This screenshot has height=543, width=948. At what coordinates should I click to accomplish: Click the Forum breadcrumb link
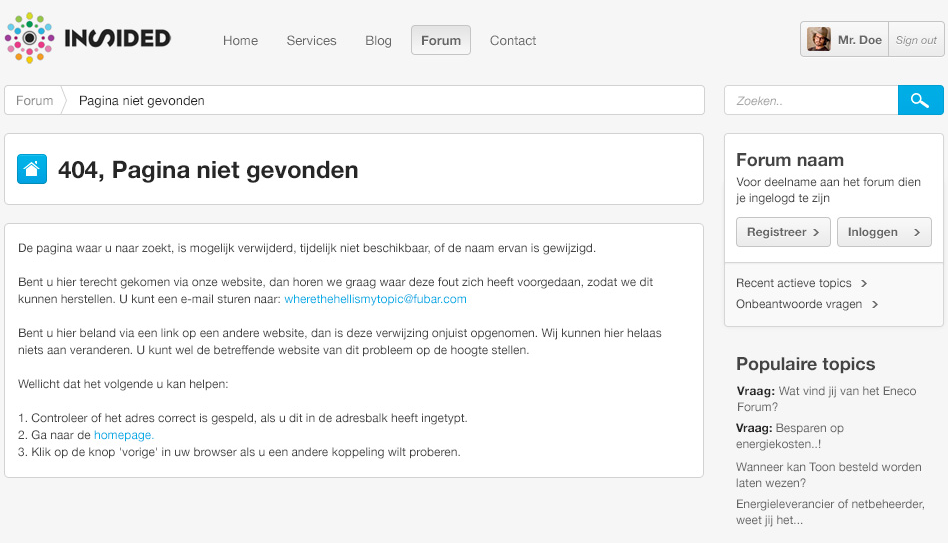[34, 100]
